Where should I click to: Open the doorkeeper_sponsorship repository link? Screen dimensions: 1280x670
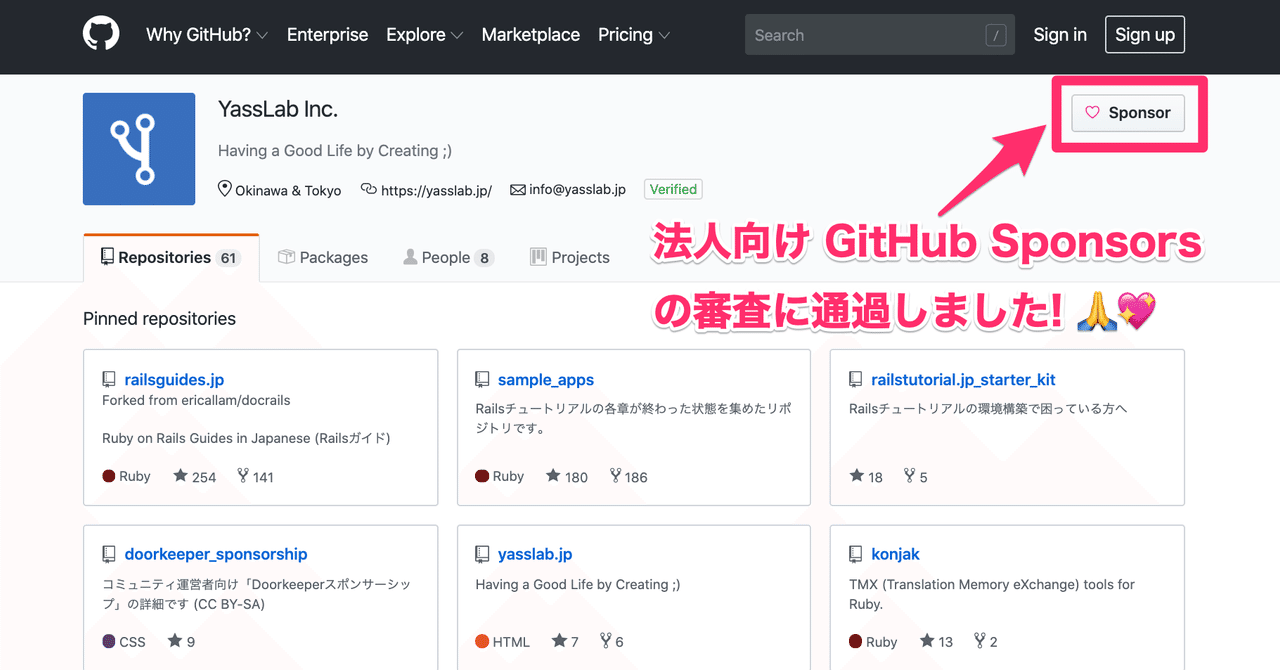point(216,554)
